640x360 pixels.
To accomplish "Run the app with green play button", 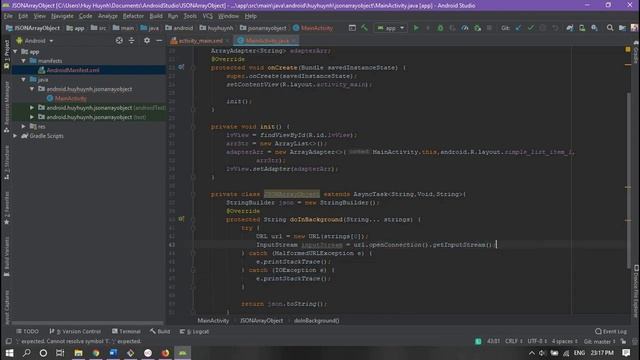I will click(416, 28).
